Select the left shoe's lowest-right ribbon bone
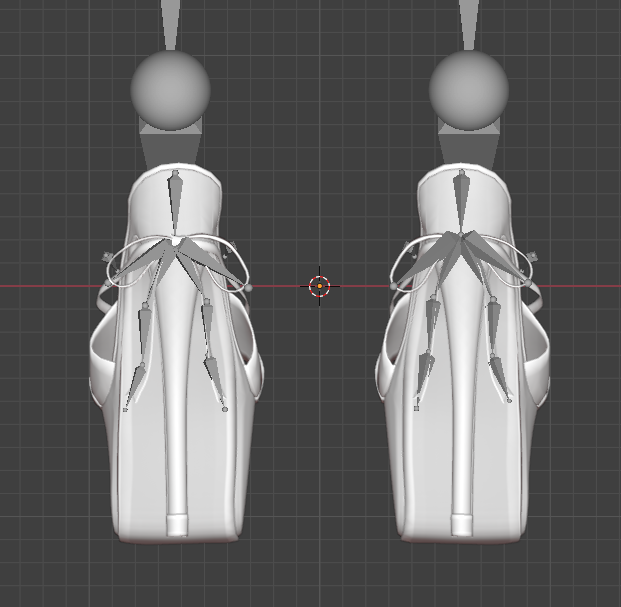This screenshot has width=621, height=607. coord(215,384)
